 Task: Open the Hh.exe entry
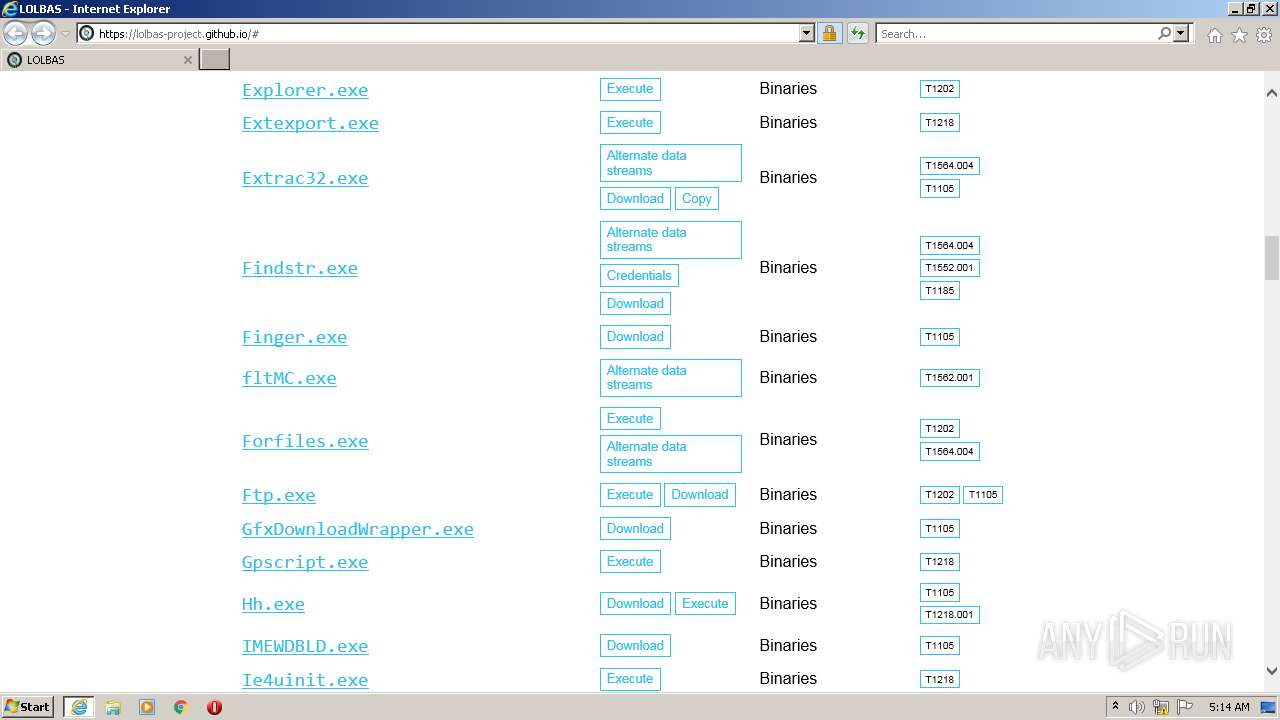273,604
